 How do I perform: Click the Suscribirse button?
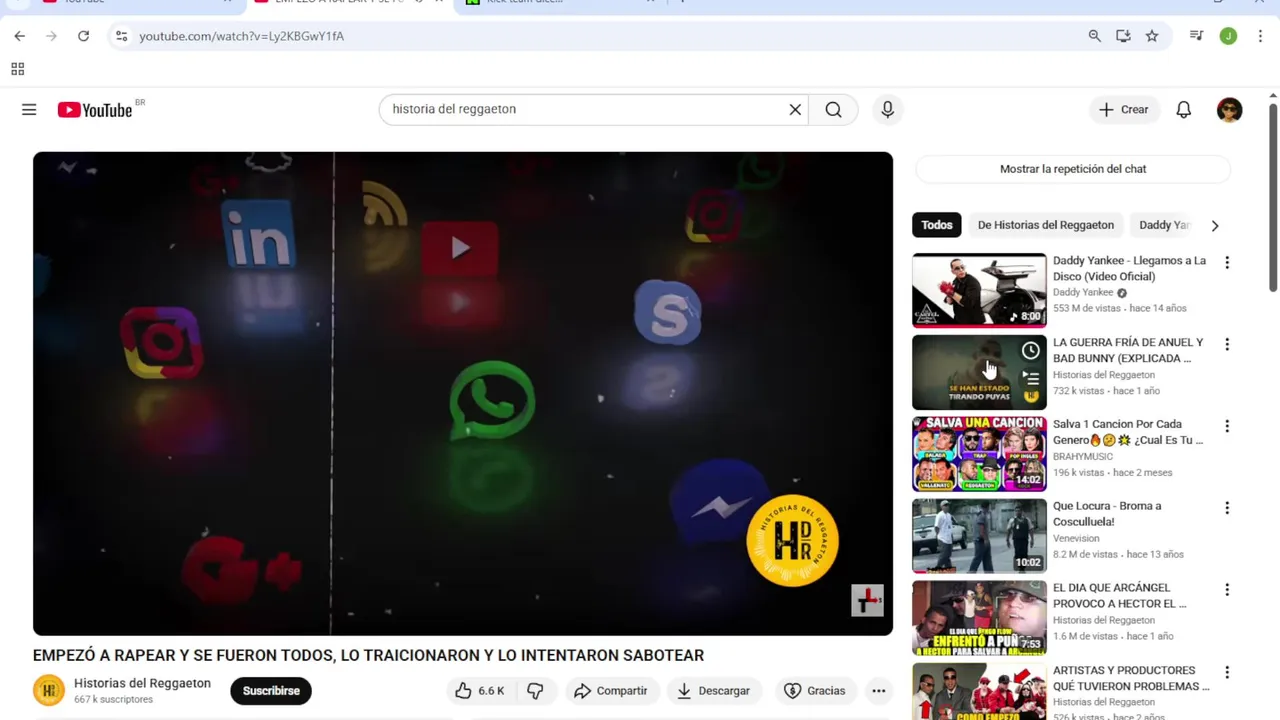pyautogui.click(x=271, y=691)
